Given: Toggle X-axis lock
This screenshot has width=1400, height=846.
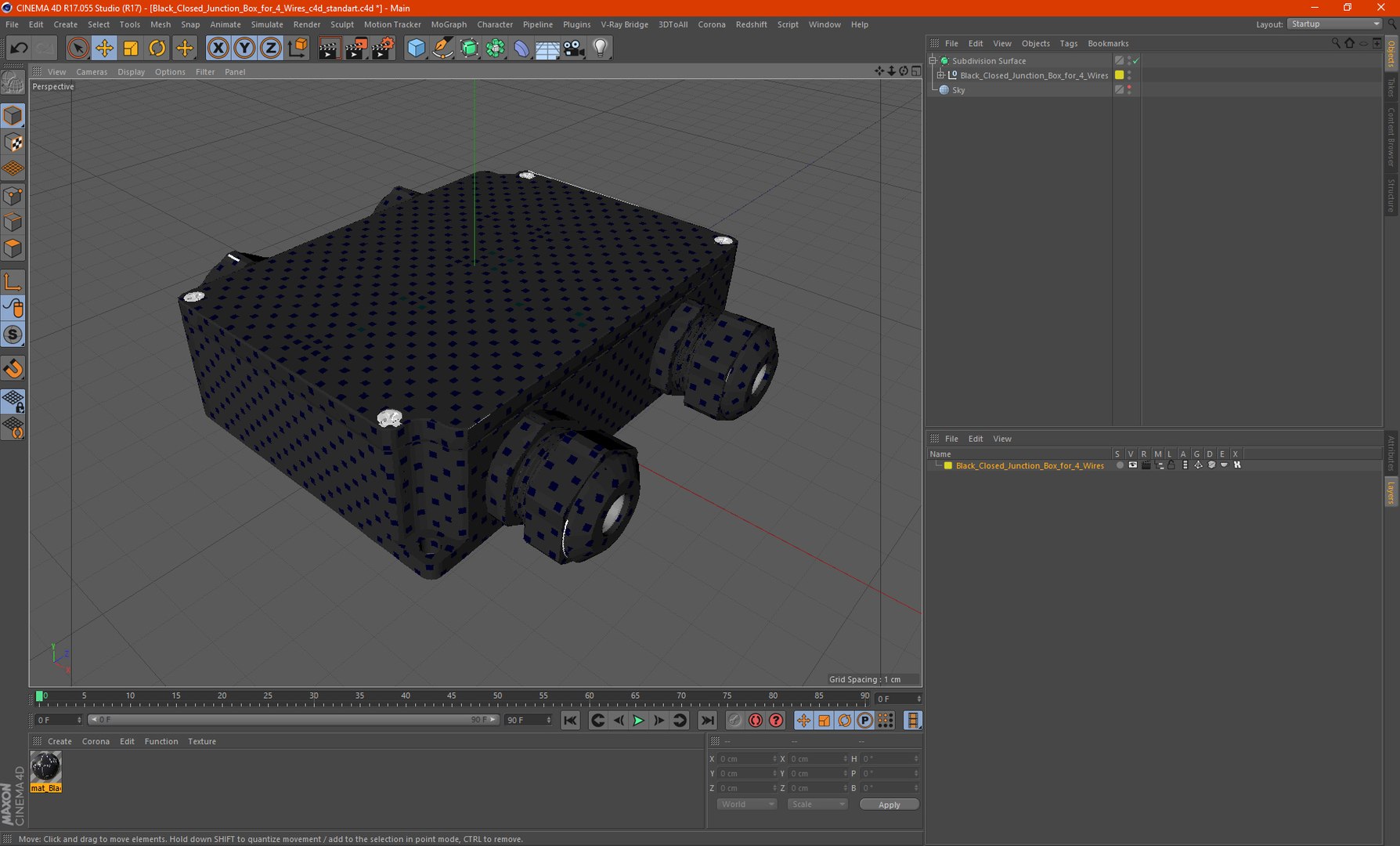Looking at the screenshot, I should (x=218, y=49).
